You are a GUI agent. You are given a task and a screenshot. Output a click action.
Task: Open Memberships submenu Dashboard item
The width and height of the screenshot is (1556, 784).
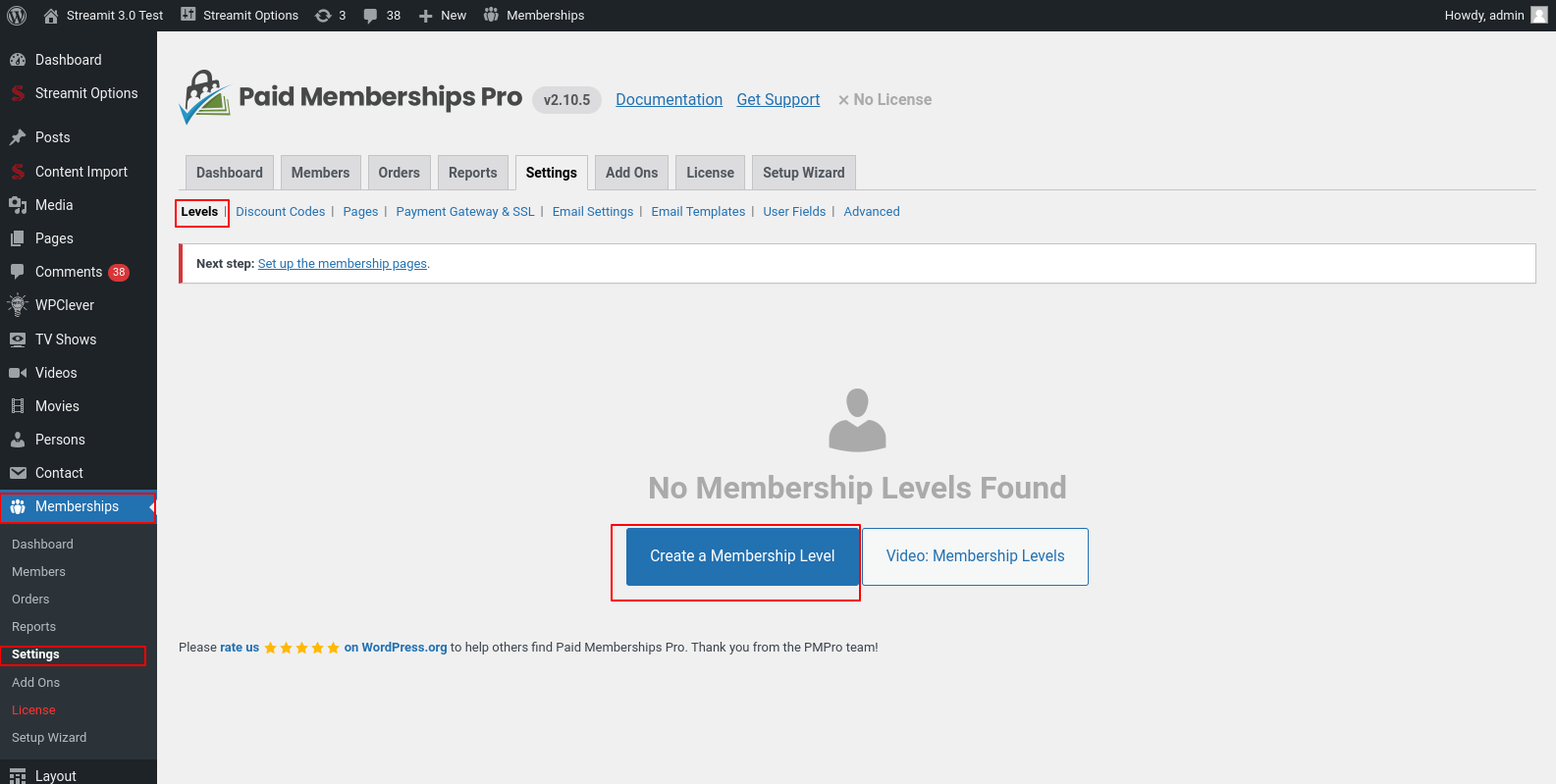coord(42,545)
